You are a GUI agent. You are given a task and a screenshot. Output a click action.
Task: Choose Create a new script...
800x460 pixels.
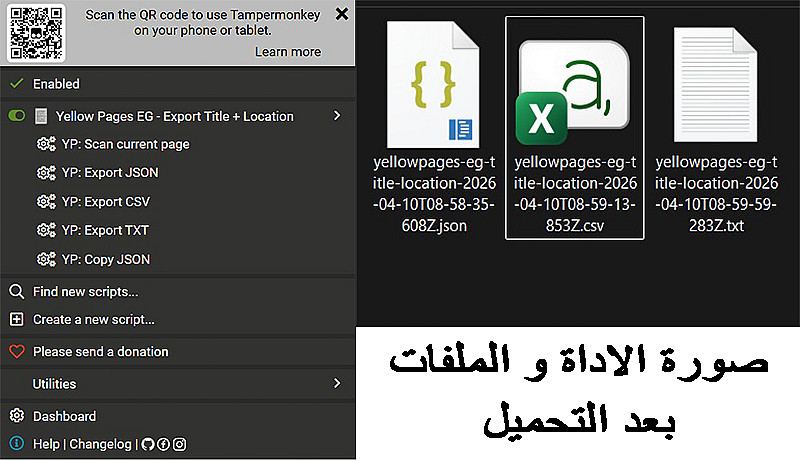tap(94, 320)
